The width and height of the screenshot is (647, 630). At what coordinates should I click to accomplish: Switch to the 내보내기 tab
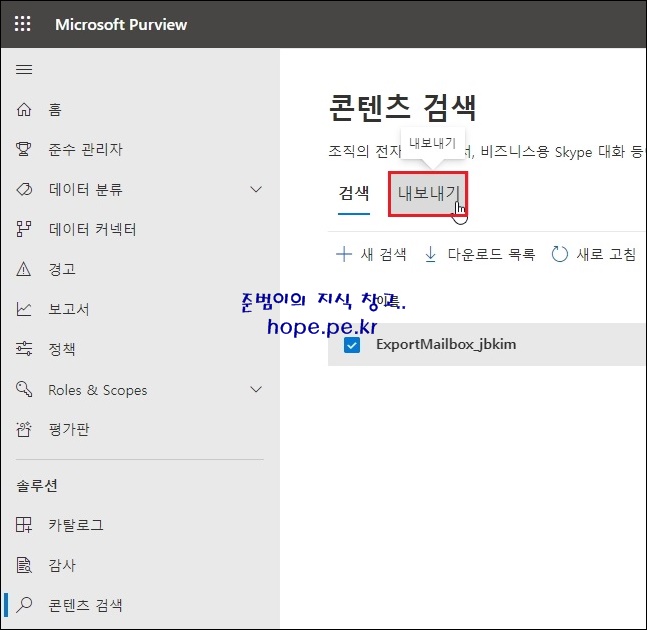point(428,194)
